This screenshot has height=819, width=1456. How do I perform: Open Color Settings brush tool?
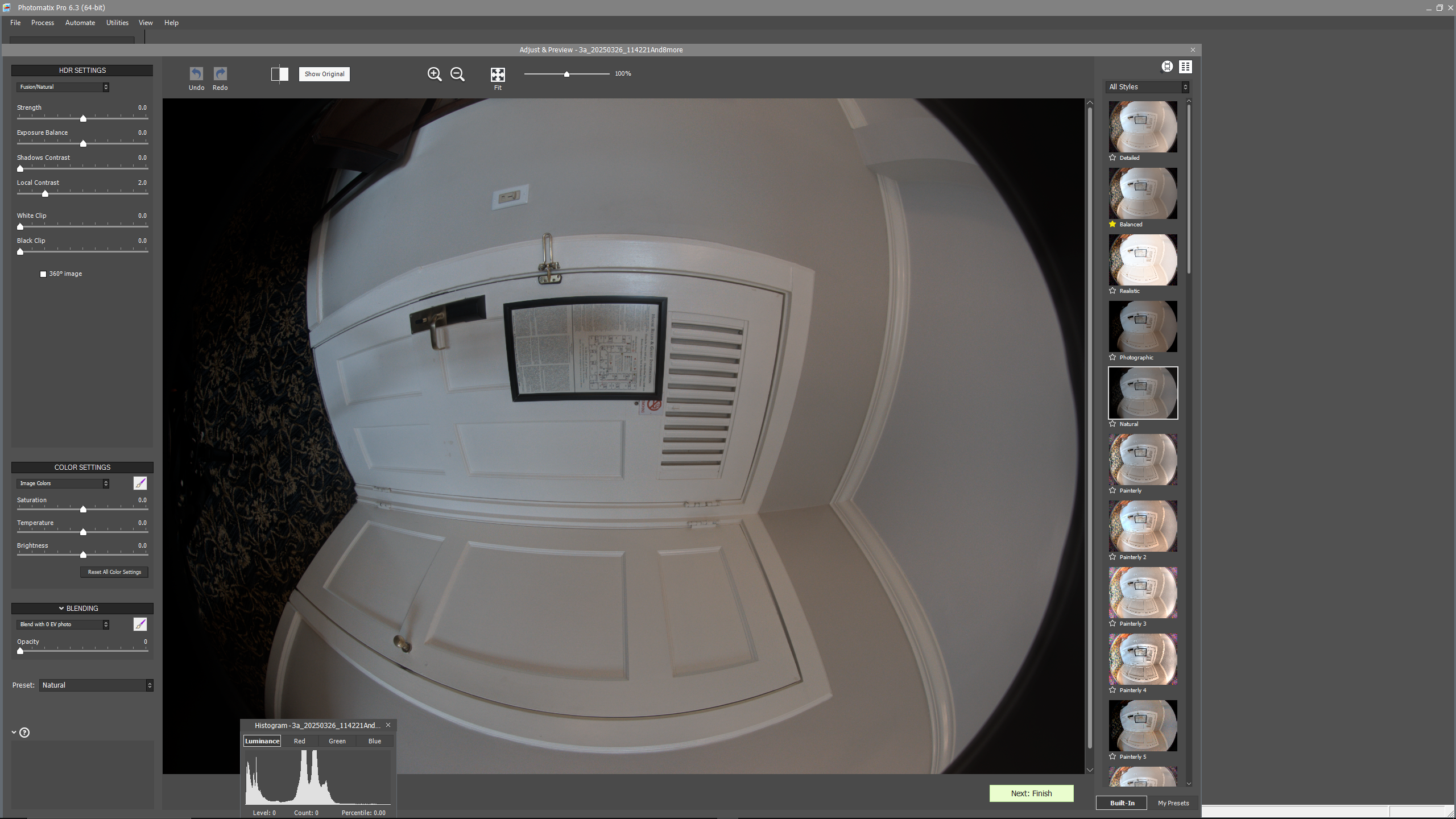(140, 483)
